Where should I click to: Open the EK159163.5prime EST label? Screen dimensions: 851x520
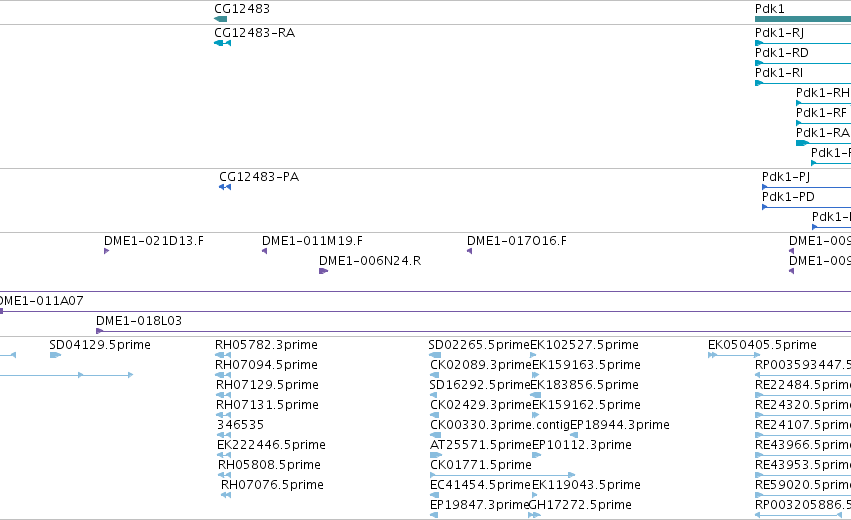pos(587,365)
